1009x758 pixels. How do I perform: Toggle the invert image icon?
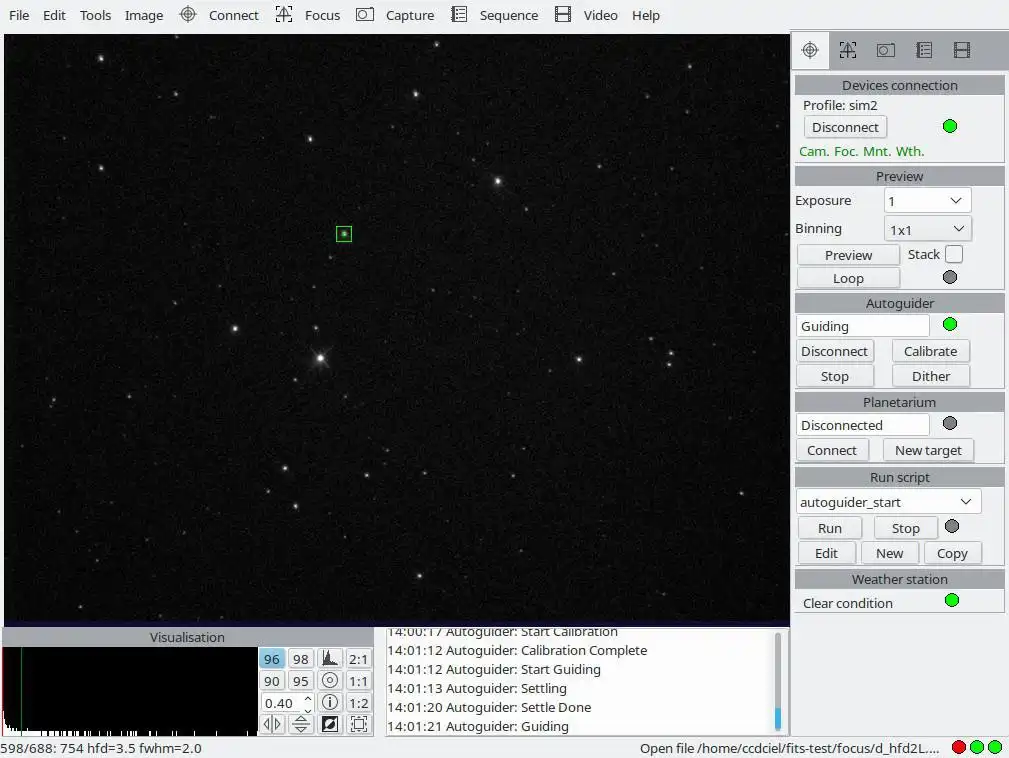tap(329, 725)
